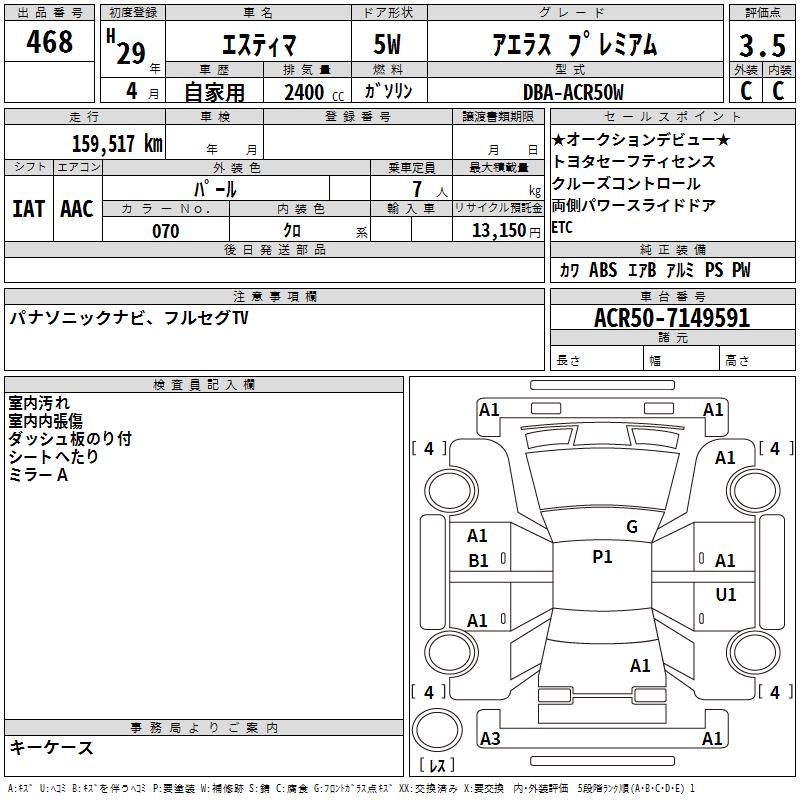Click the 事務局よりご案内 header

click(x=204, y=728)
